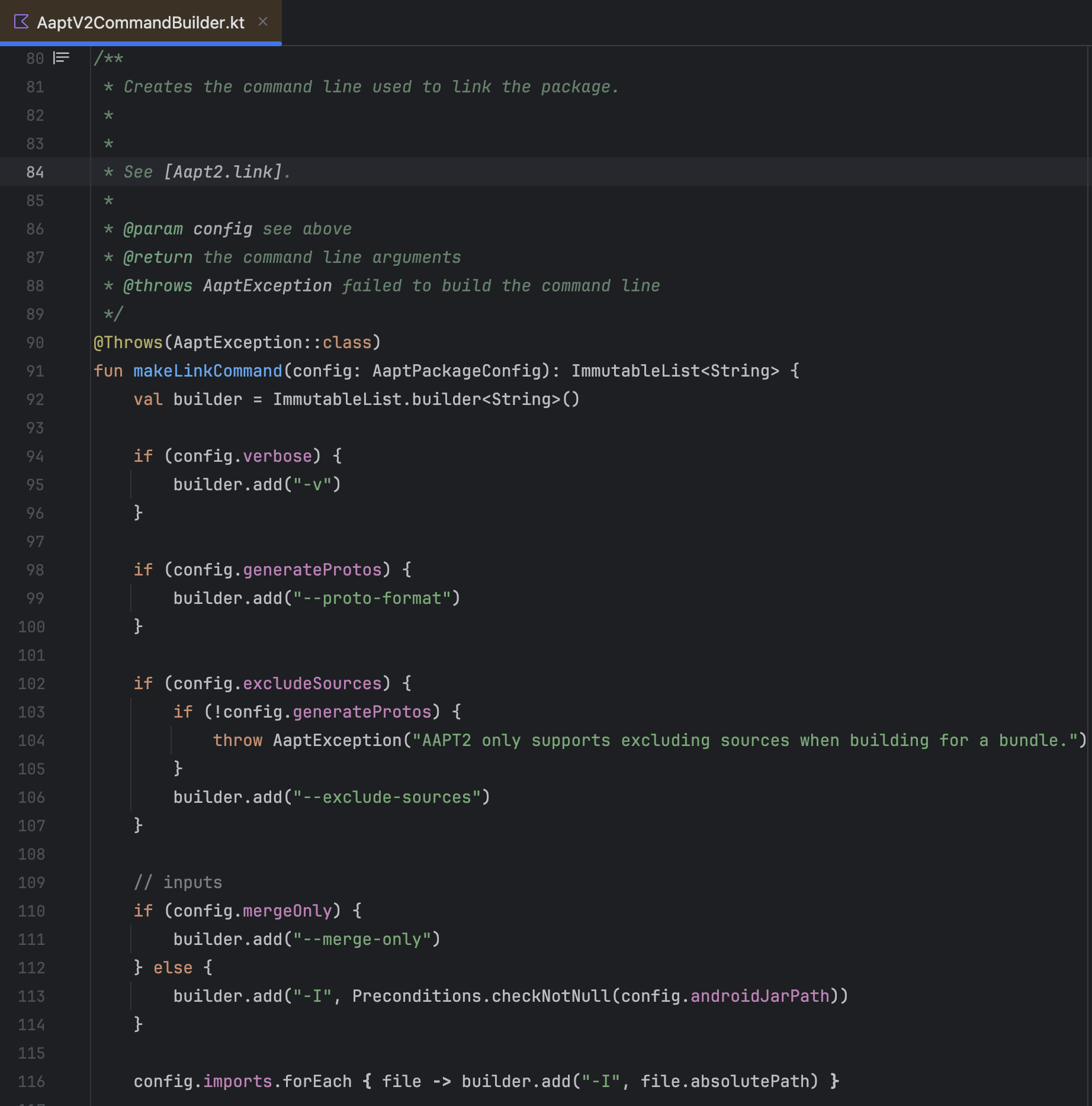This screenshot has width=1092, height=1106.
Task: Click the else keyword on line 112
Action: [x=173, y=967]
